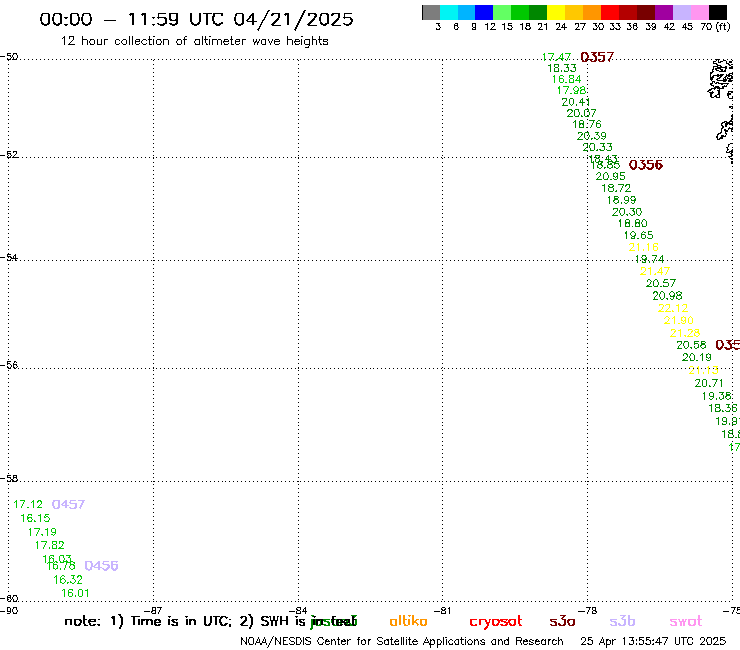Screen dimensions: 740x650
Task: Click the pink 70 ft legend swatch
Action: pyautogui.click(x=699, y=13)
